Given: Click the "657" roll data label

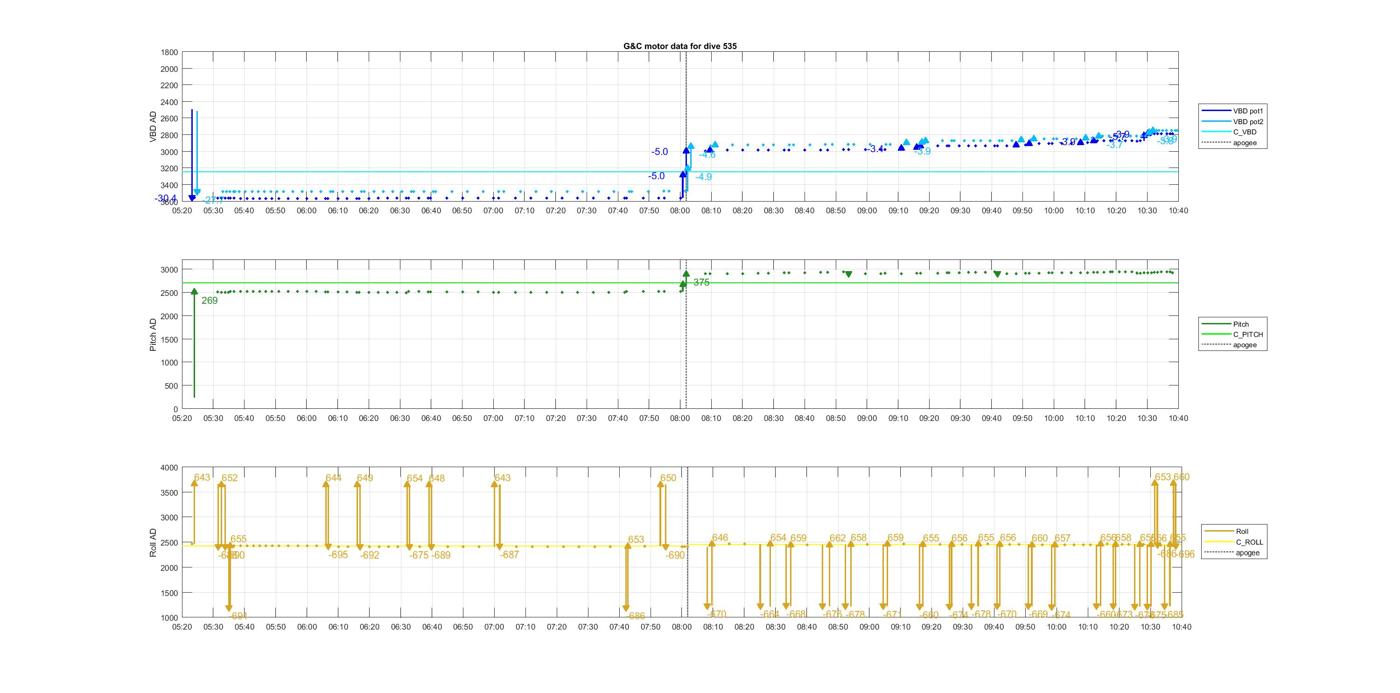Looking at the screenshot, I should (1062, 538).
